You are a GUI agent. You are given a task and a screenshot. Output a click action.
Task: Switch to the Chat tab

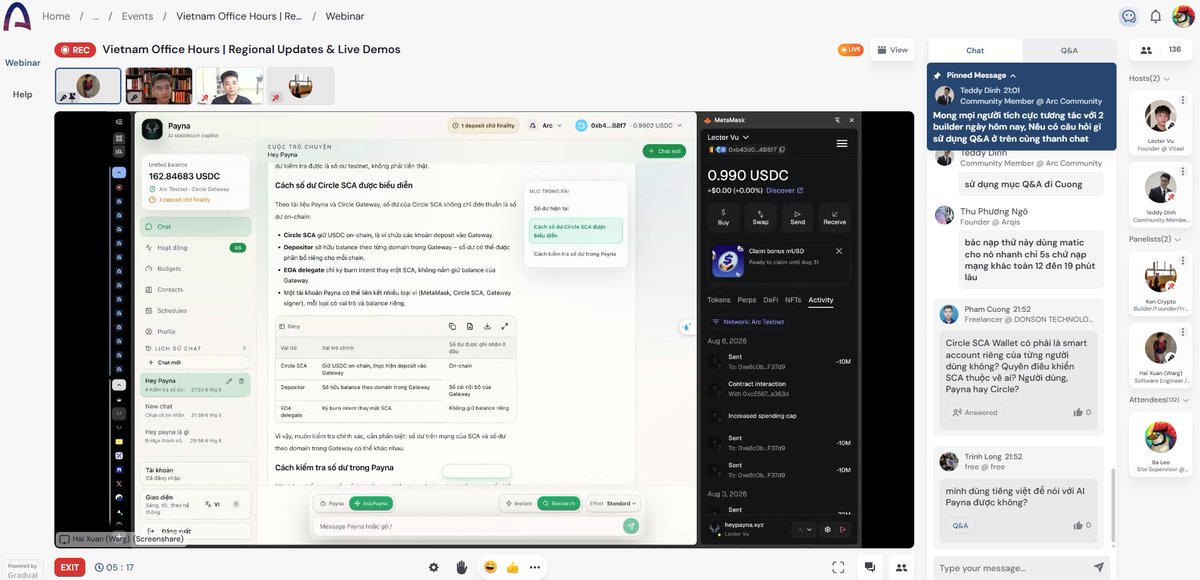click(x=975, y=50)
